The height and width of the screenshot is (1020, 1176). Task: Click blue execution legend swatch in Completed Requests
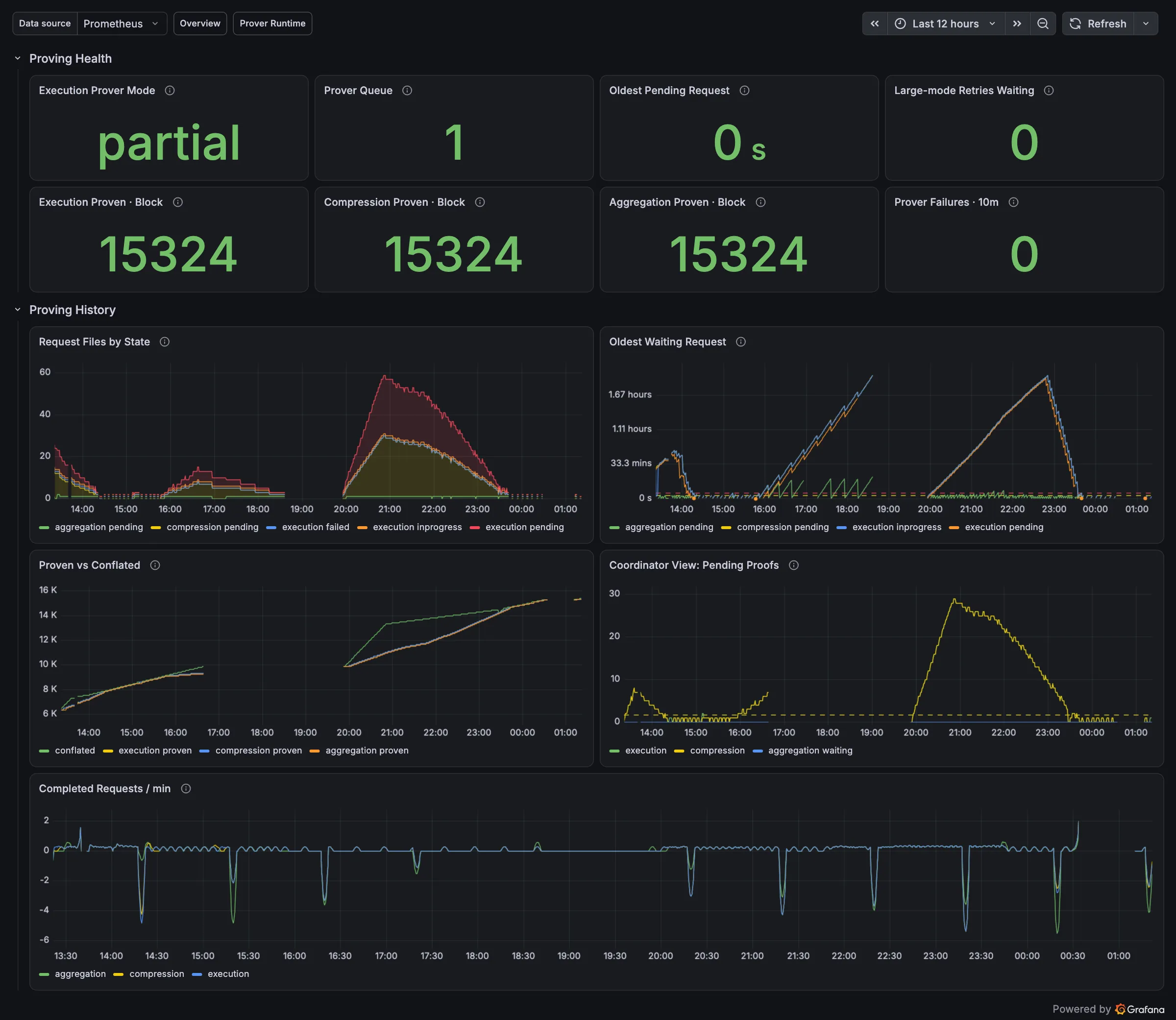coord(197,974)
